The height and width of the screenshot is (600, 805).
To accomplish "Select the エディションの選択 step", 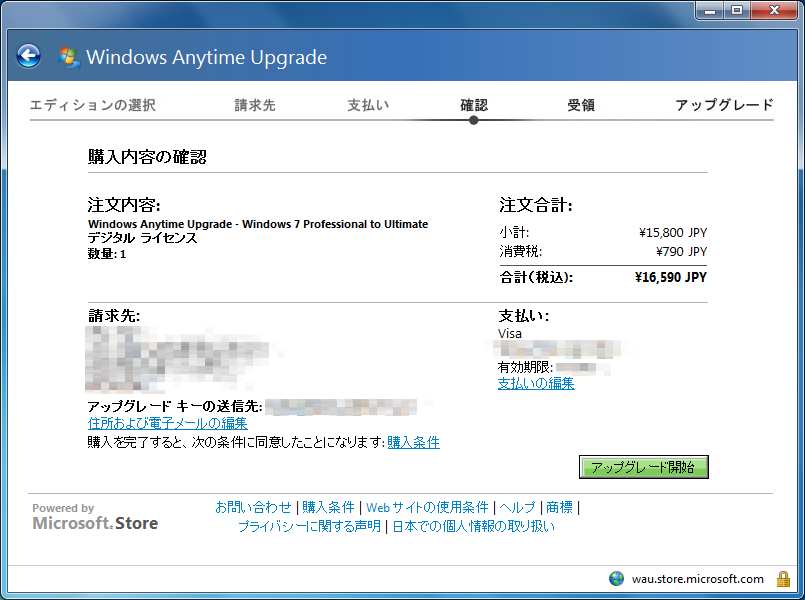I will click(x=92, y=105).
